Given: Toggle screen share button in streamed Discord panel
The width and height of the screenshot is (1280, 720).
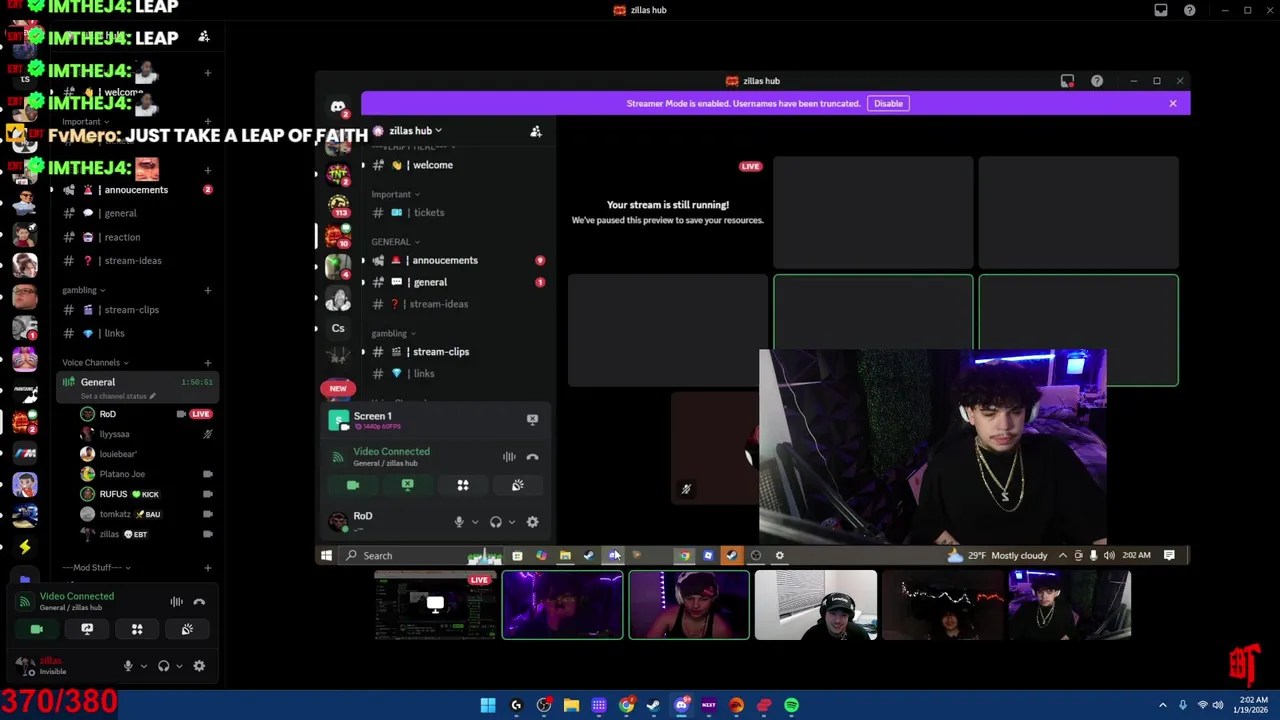Looking at the screenshot, I should (408, 485).
